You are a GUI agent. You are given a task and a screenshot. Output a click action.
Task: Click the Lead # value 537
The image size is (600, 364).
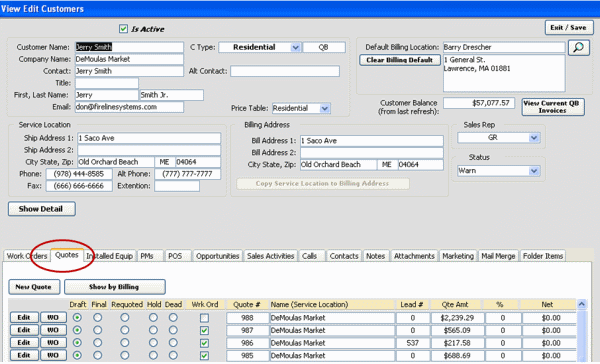coord(413,343)
